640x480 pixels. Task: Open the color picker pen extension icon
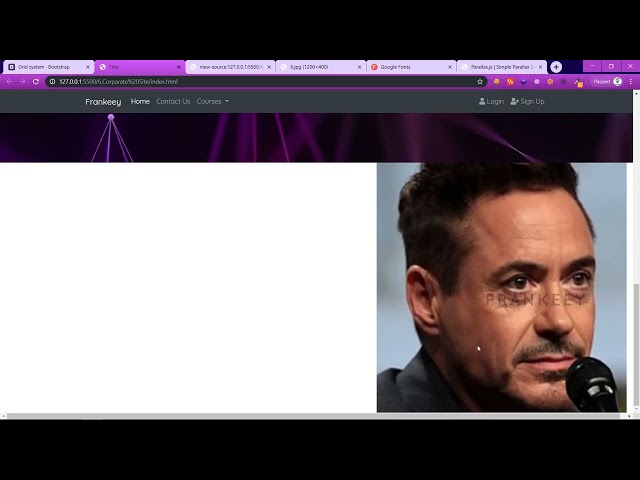pos(578,82)
